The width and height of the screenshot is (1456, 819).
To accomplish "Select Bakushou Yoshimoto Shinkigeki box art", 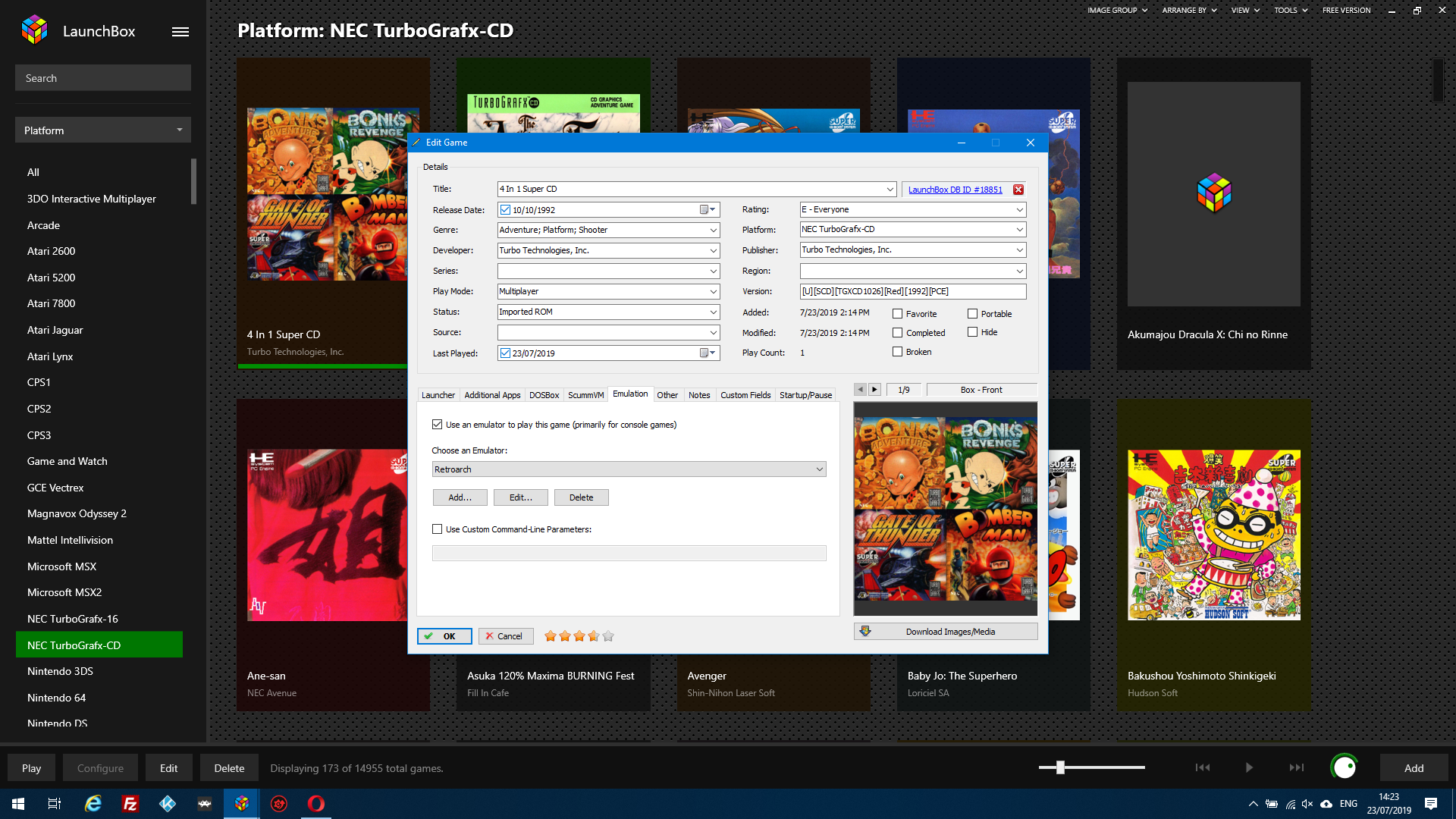I will pos(1213,535).
